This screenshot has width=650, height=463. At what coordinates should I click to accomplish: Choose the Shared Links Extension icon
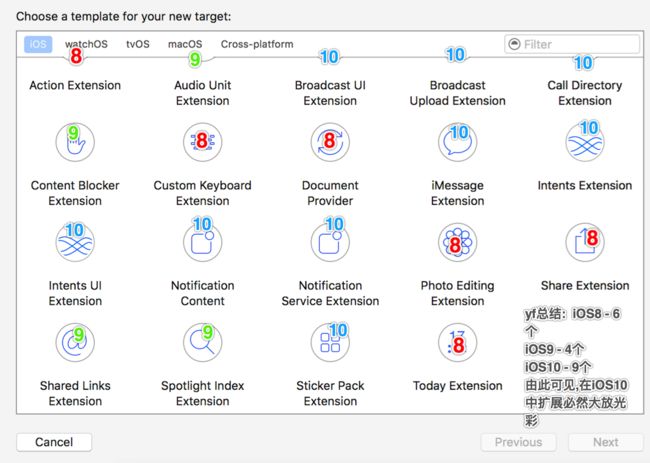pos(75,342)
